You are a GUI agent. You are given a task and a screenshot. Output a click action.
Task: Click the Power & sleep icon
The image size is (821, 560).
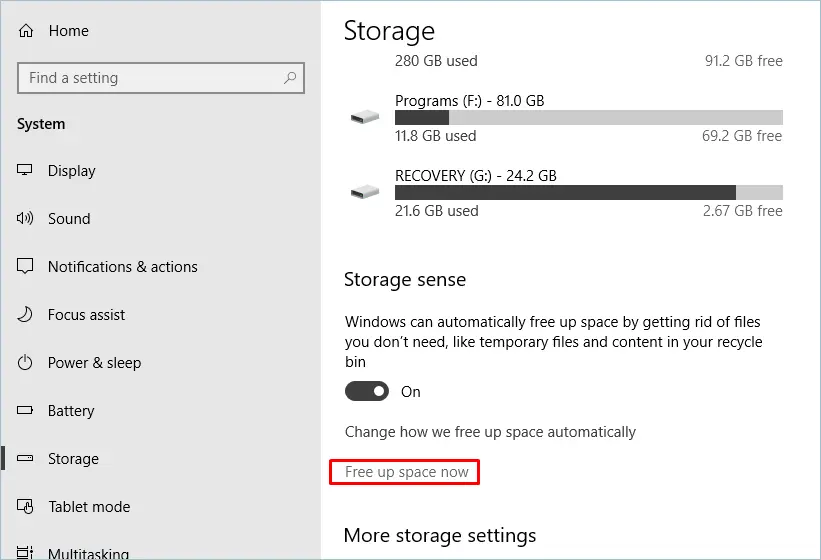click(26, 363)
